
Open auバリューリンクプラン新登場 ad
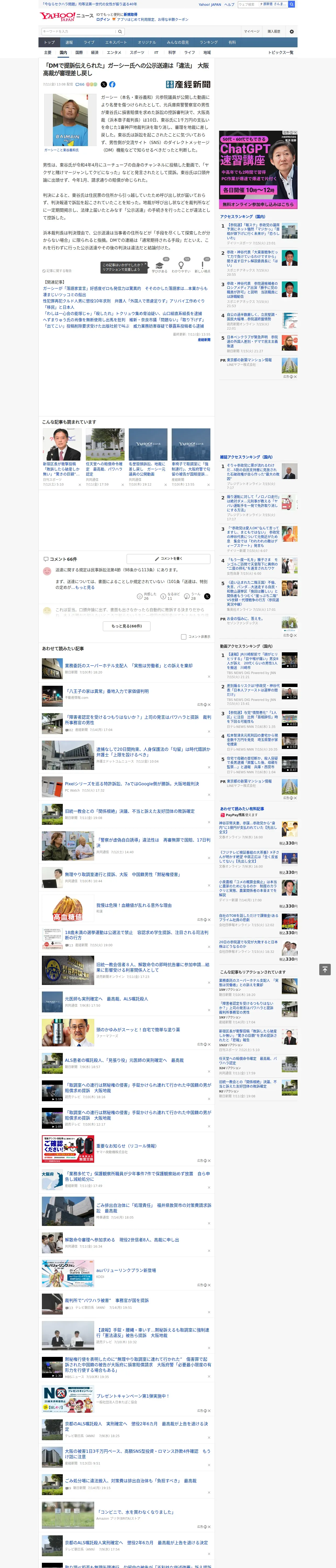tap(126, 1270)
